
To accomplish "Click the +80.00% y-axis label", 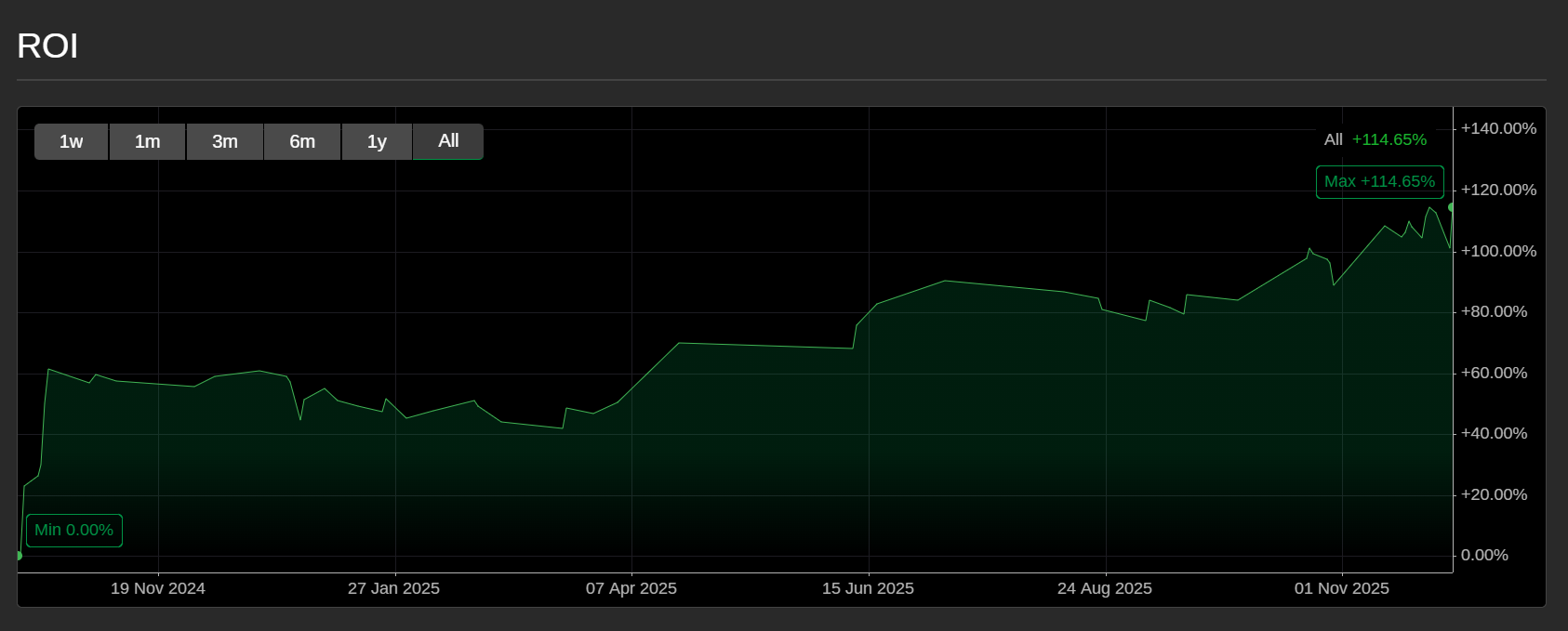I will pyautogui.click(x=1494, y=311).
